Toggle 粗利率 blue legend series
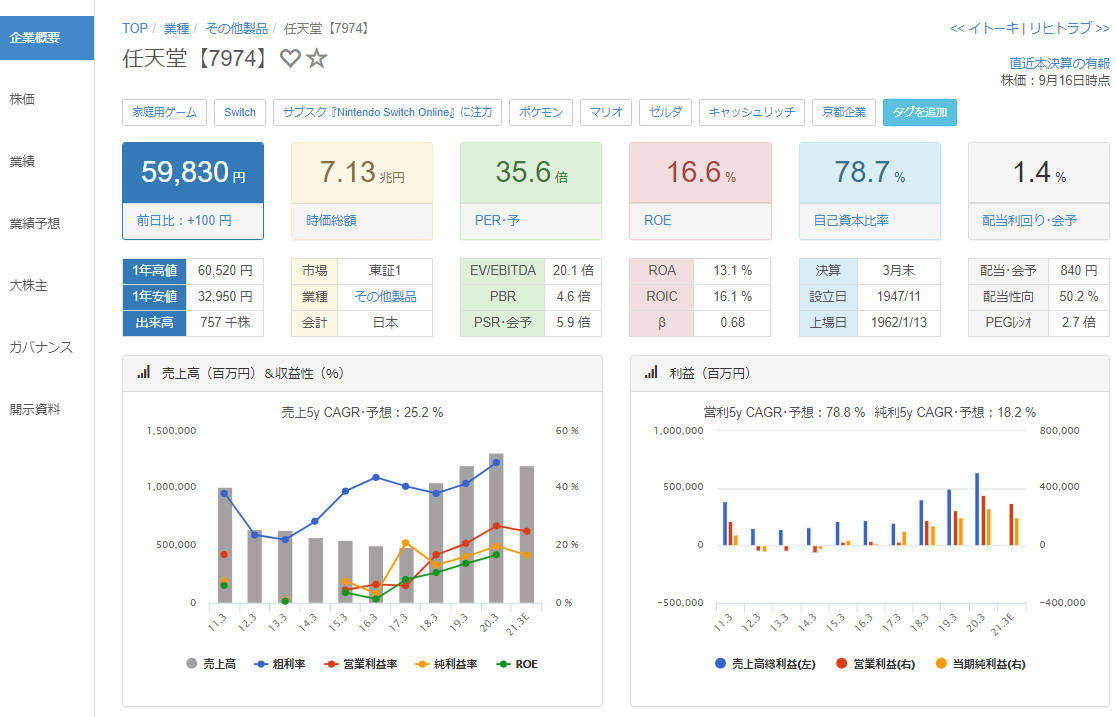 pyautogui.click(x=279, y=663)
